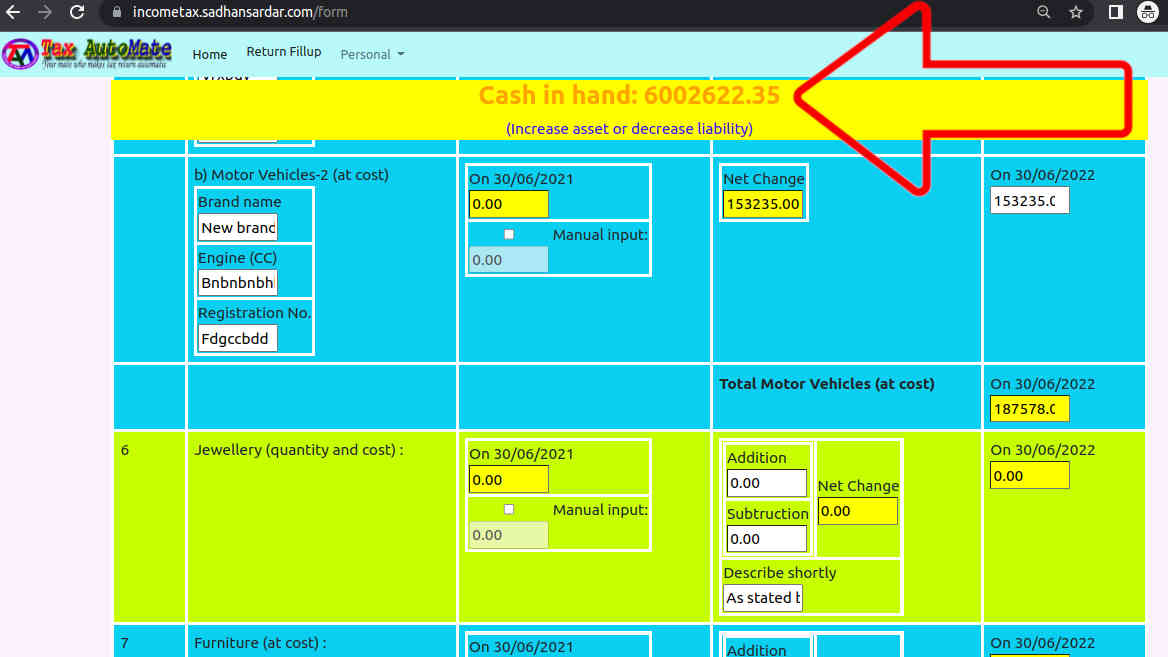
Task: Click the site address in URL bar
Action: (240, 13)
